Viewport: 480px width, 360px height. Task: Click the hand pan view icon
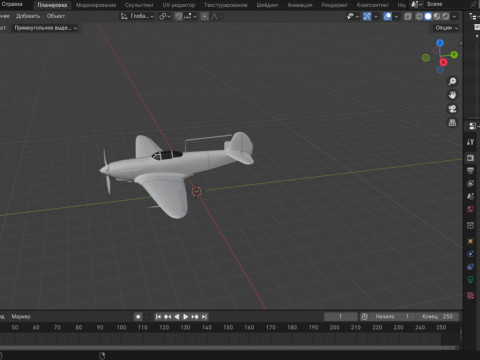(x=452, y=95)
